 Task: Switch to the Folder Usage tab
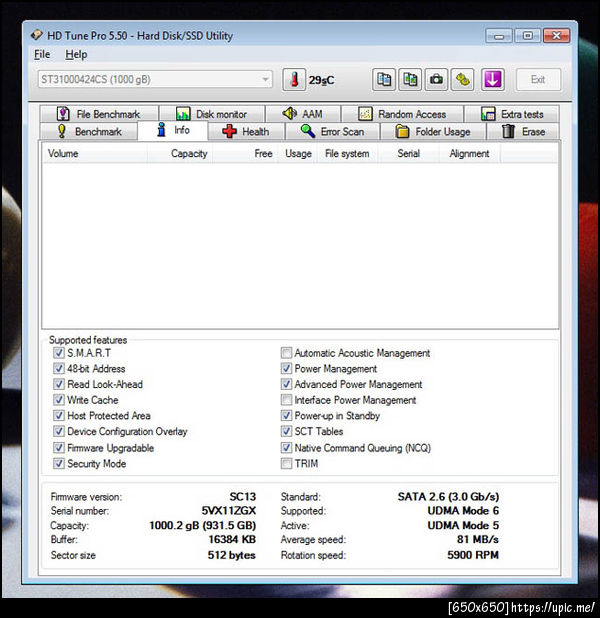coord(433,131)
